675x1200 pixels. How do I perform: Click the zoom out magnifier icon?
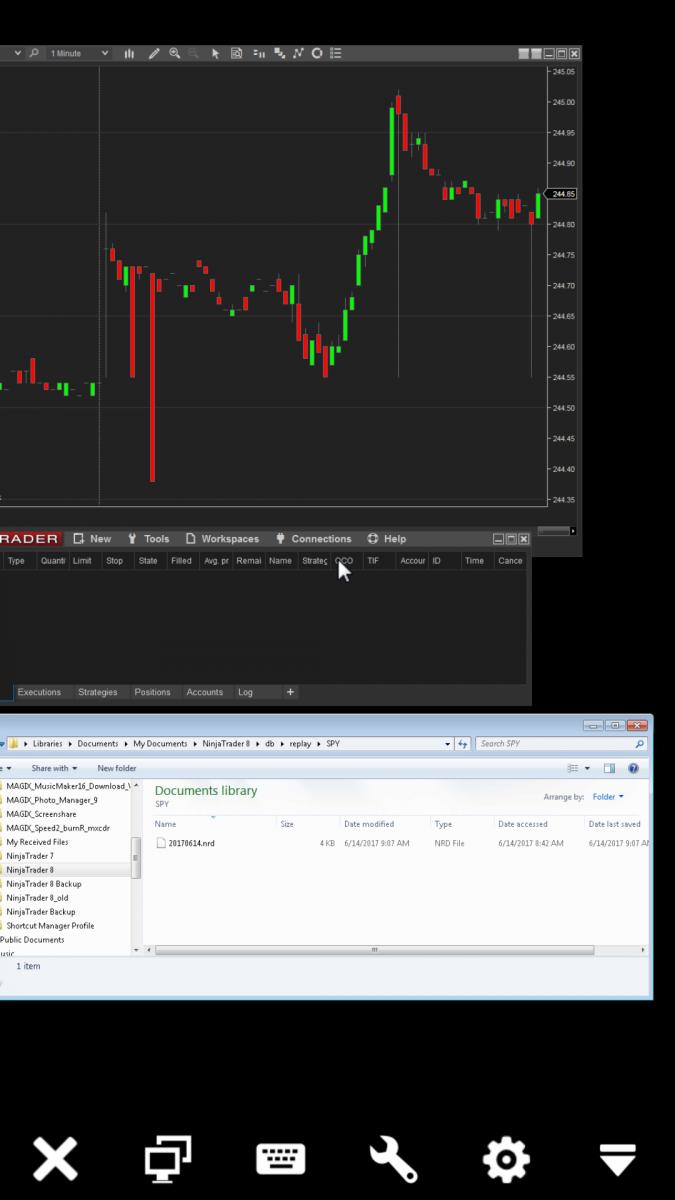click(x=194, y=53)
